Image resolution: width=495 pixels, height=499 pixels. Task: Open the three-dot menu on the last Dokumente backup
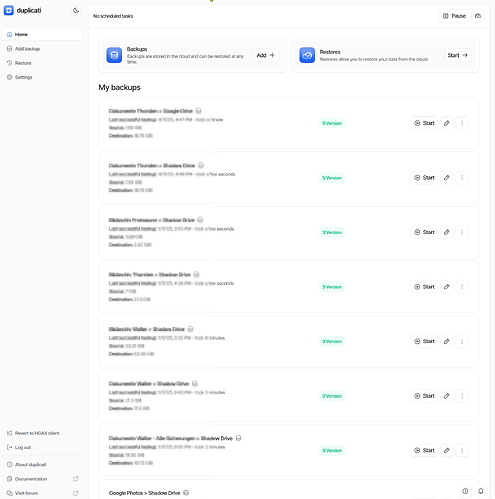coord(462,451)
